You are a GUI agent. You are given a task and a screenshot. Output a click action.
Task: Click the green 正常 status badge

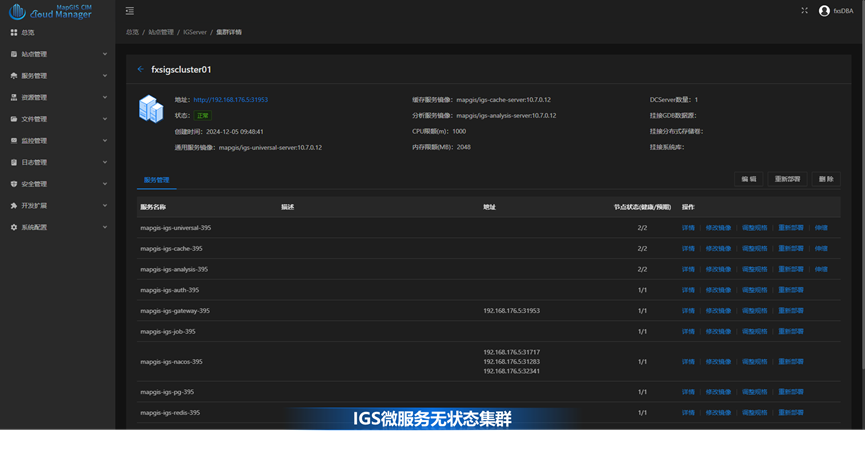203,116
